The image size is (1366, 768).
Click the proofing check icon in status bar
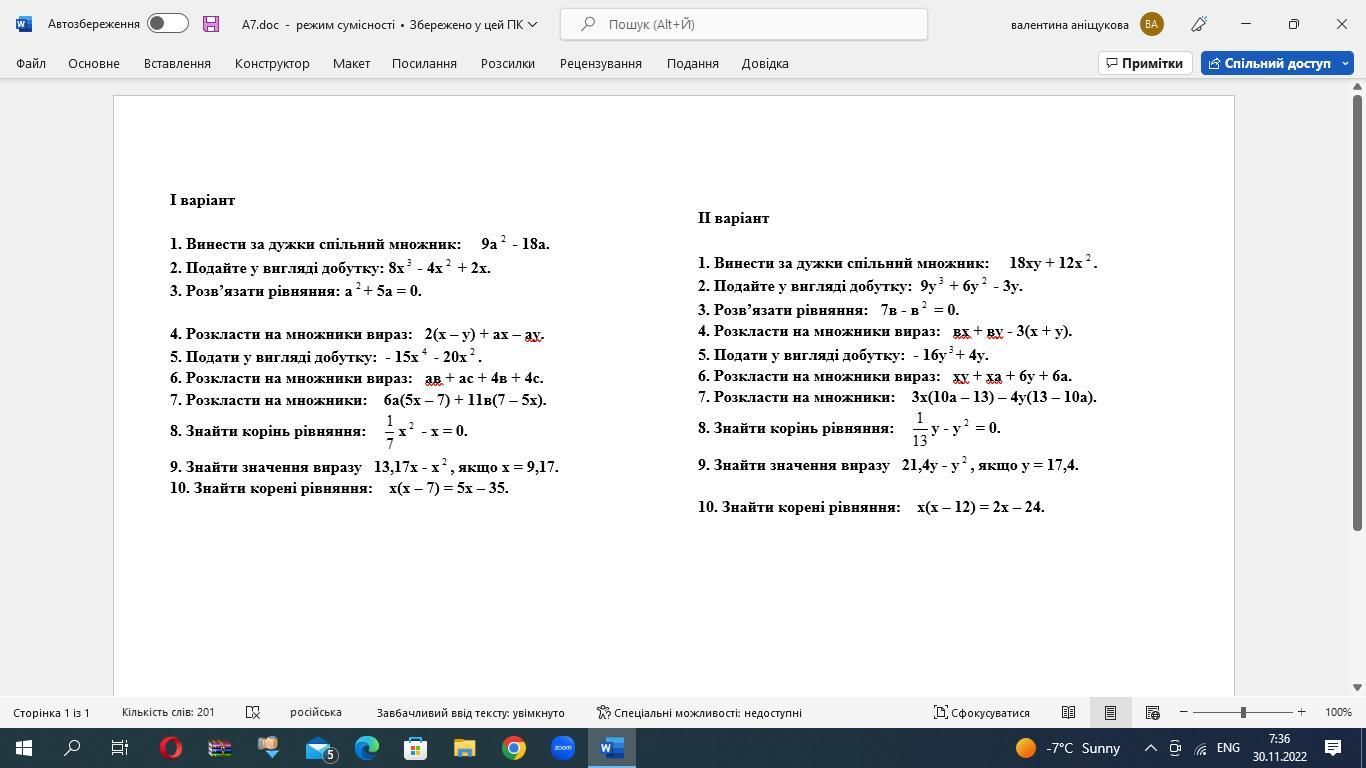[x=253, y=713]
